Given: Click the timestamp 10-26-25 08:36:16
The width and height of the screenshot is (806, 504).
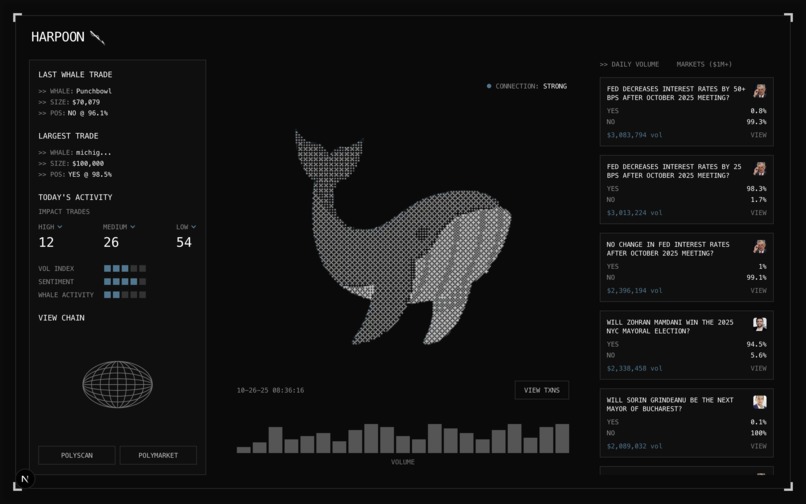Looking at the screenshot, I should [x=270, y=390].
